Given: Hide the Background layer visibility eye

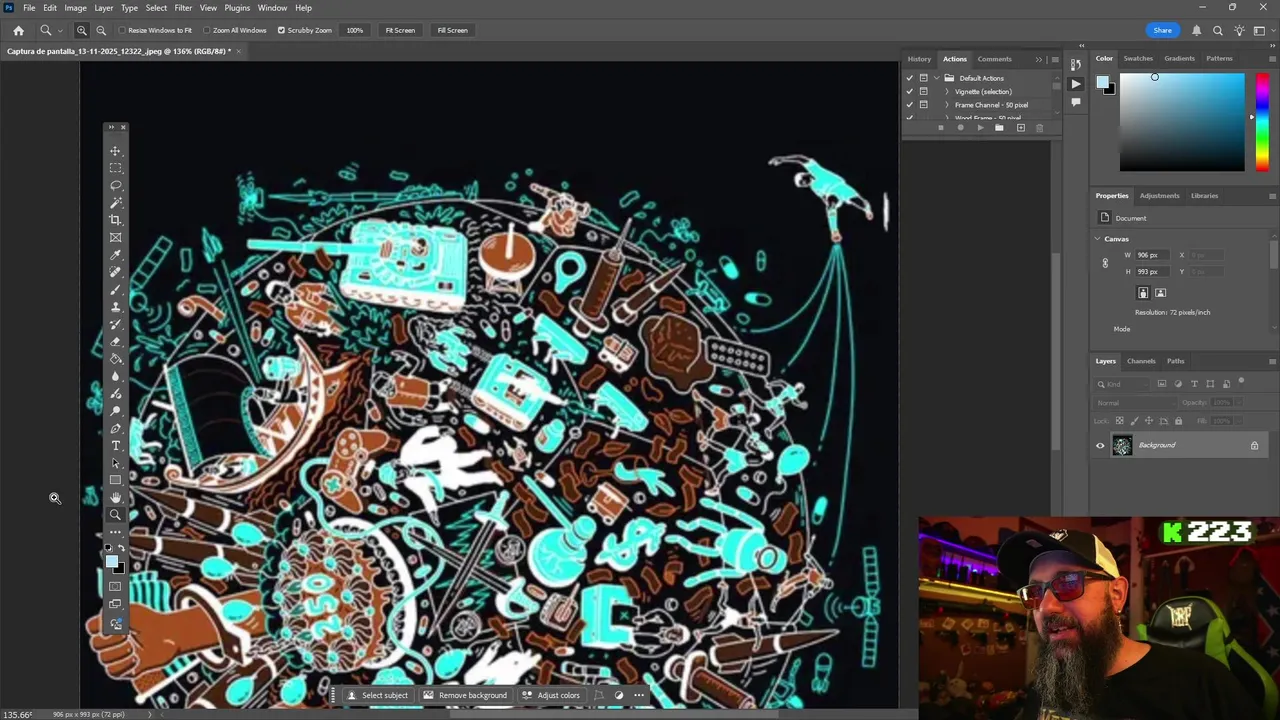Looking at the screenshot, I should (1100, 446).
